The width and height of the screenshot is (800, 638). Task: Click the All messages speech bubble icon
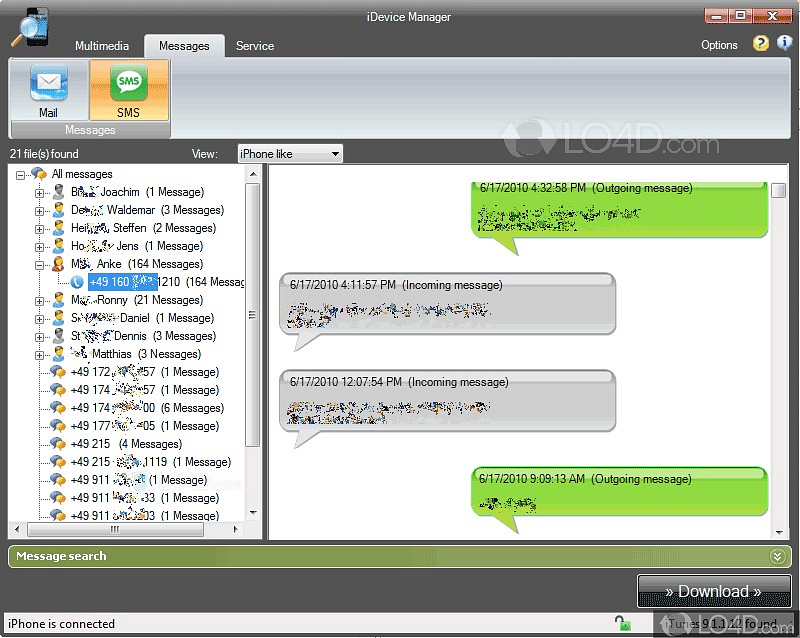(38, 173)
